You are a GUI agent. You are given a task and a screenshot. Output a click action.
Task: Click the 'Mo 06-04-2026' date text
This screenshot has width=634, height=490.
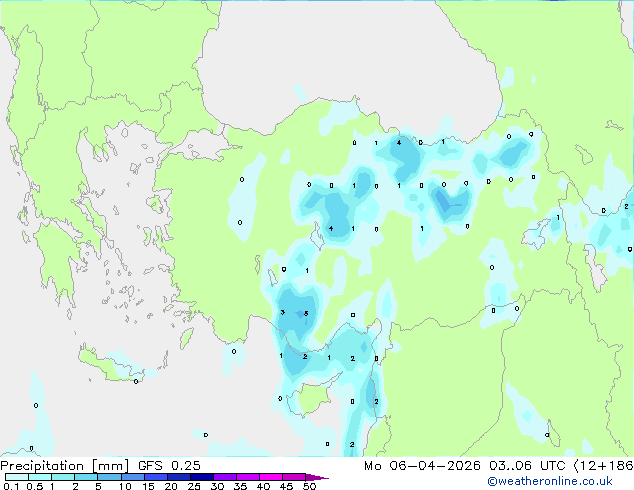pyautogui.click(x=422, y=465)
